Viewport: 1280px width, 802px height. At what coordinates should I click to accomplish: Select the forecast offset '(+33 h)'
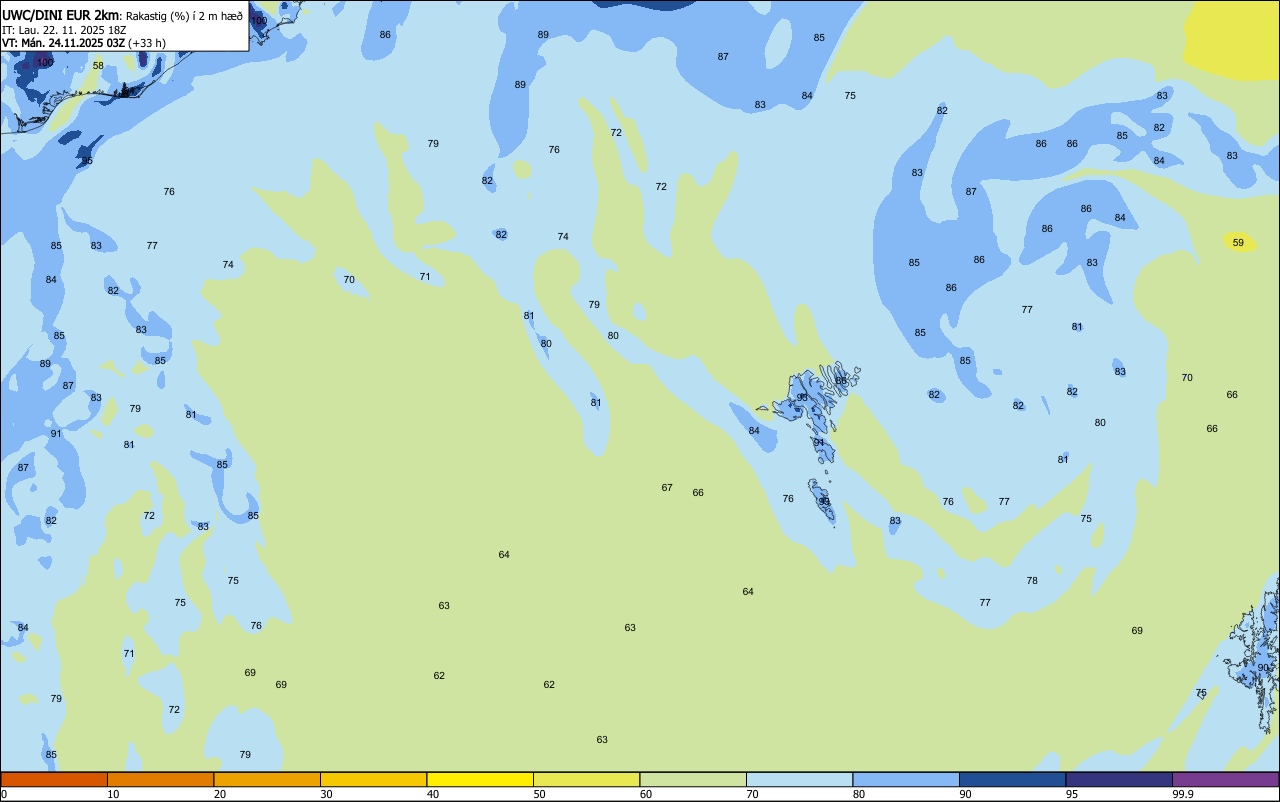click(147, 43)
